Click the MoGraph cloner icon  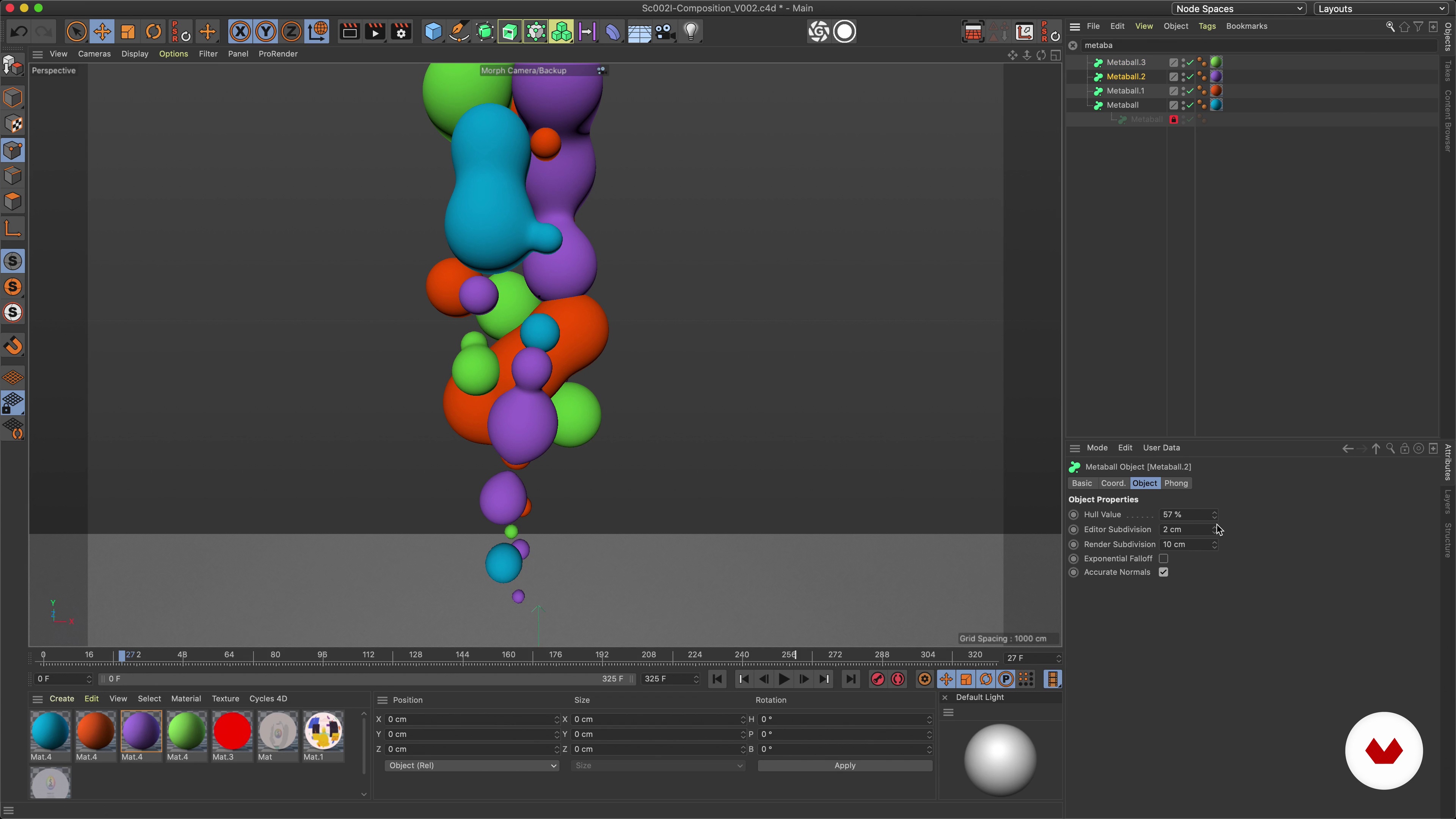(562, 31)
